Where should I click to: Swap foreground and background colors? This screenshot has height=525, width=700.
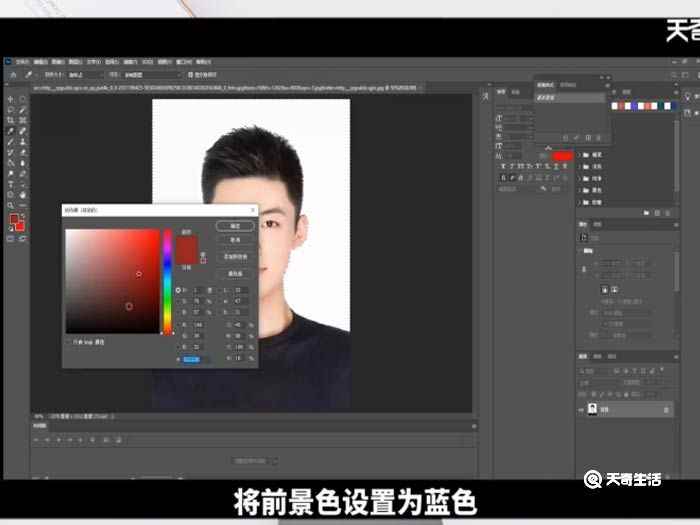[23, 215]
